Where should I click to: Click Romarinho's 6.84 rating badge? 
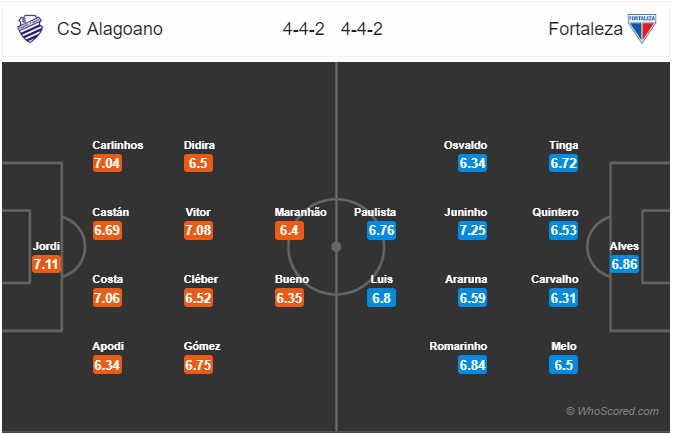click(x=472, y=365)
